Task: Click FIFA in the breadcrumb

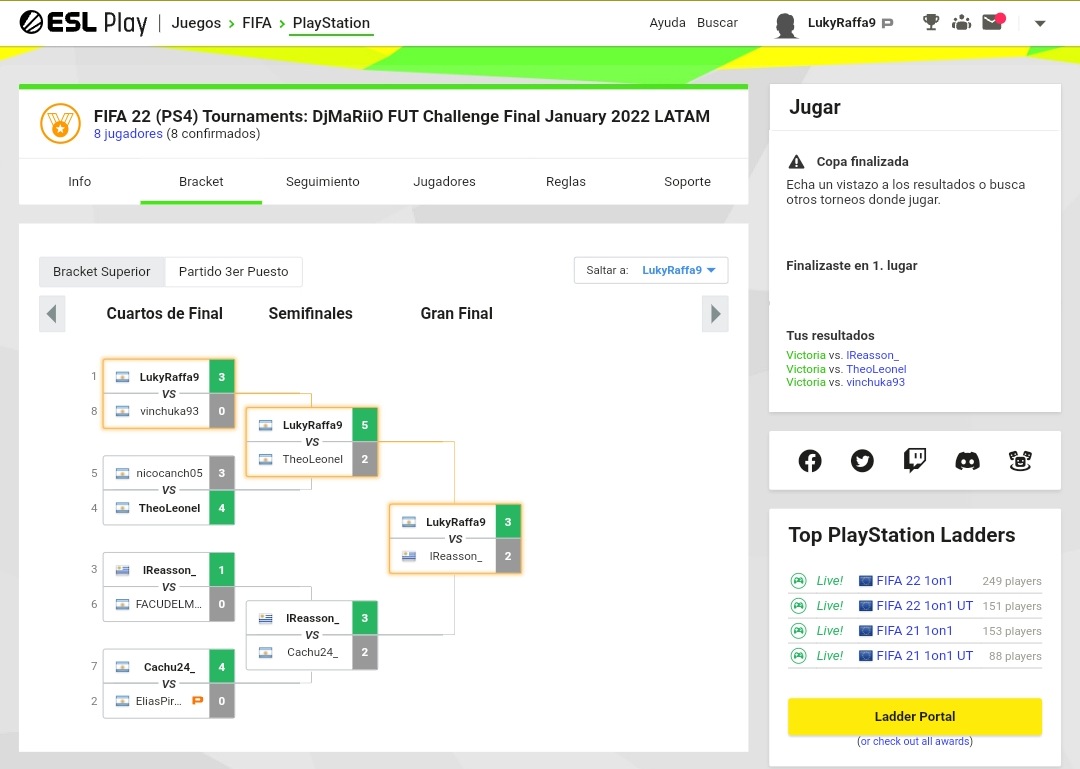Action: pyautogui.click(x=256, y=23)
